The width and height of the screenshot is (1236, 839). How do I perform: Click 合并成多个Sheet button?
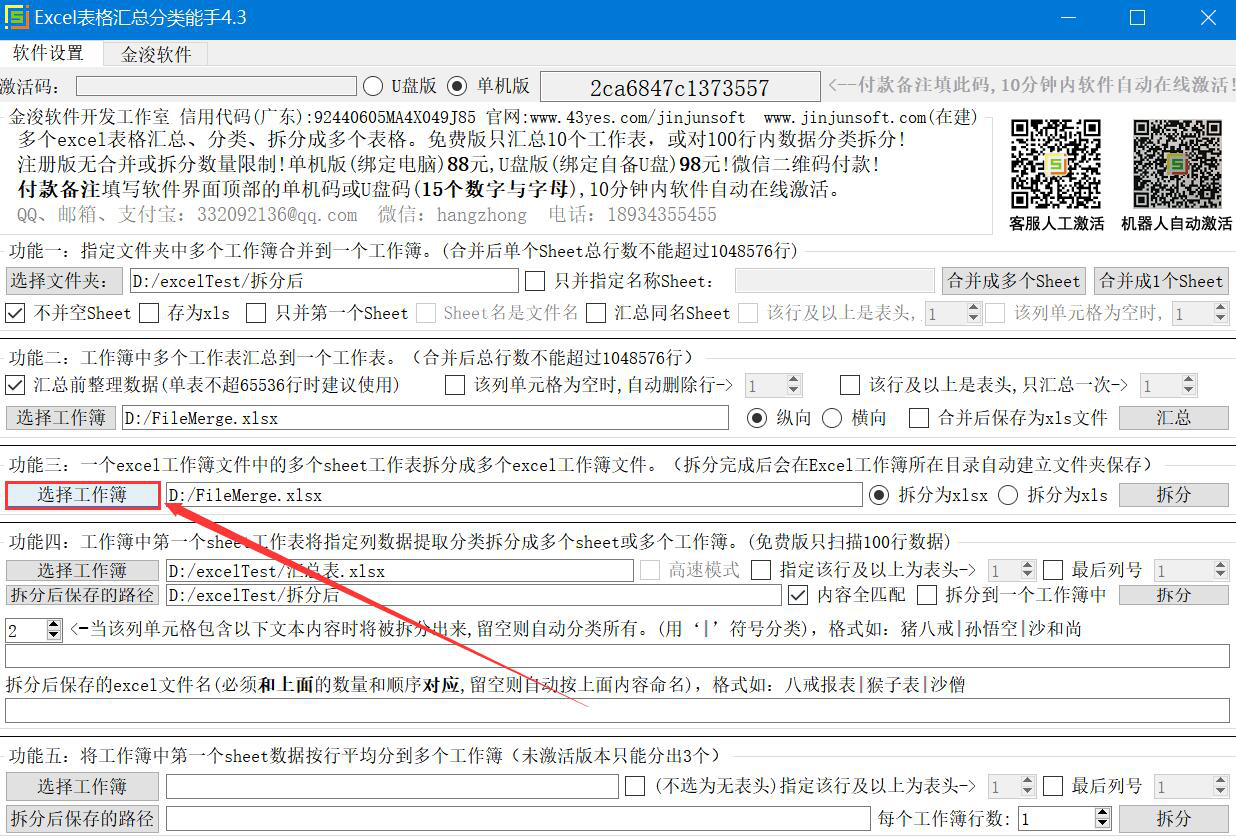pos(1014,281)
